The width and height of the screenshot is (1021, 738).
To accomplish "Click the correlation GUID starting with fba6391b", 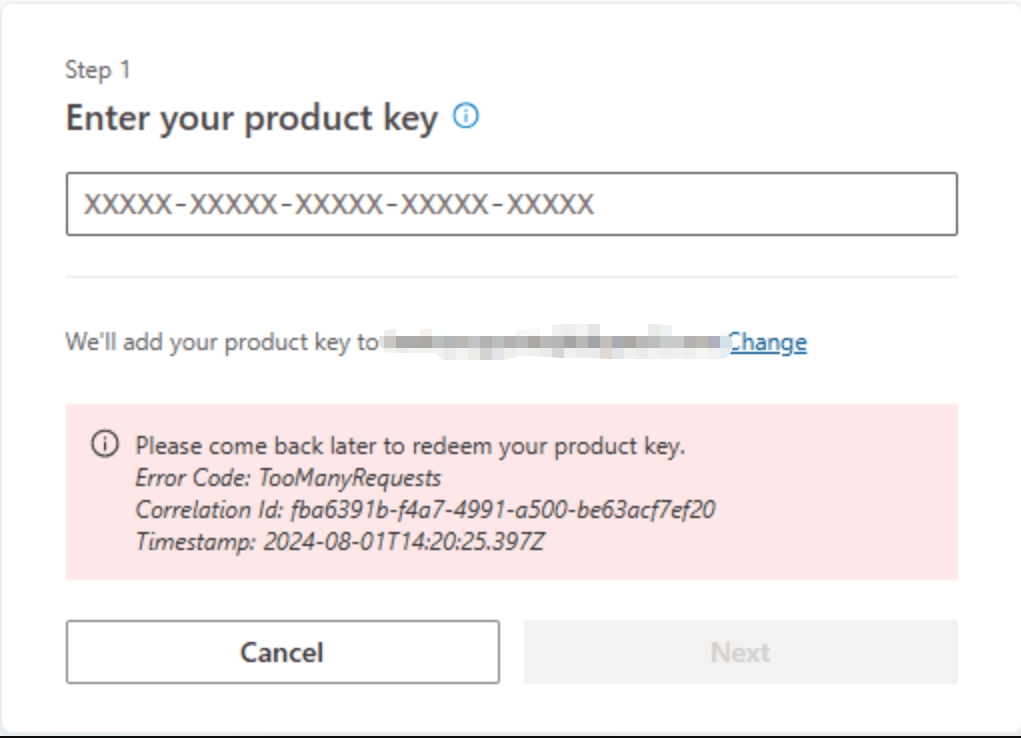I will click(x=503, y=509).
